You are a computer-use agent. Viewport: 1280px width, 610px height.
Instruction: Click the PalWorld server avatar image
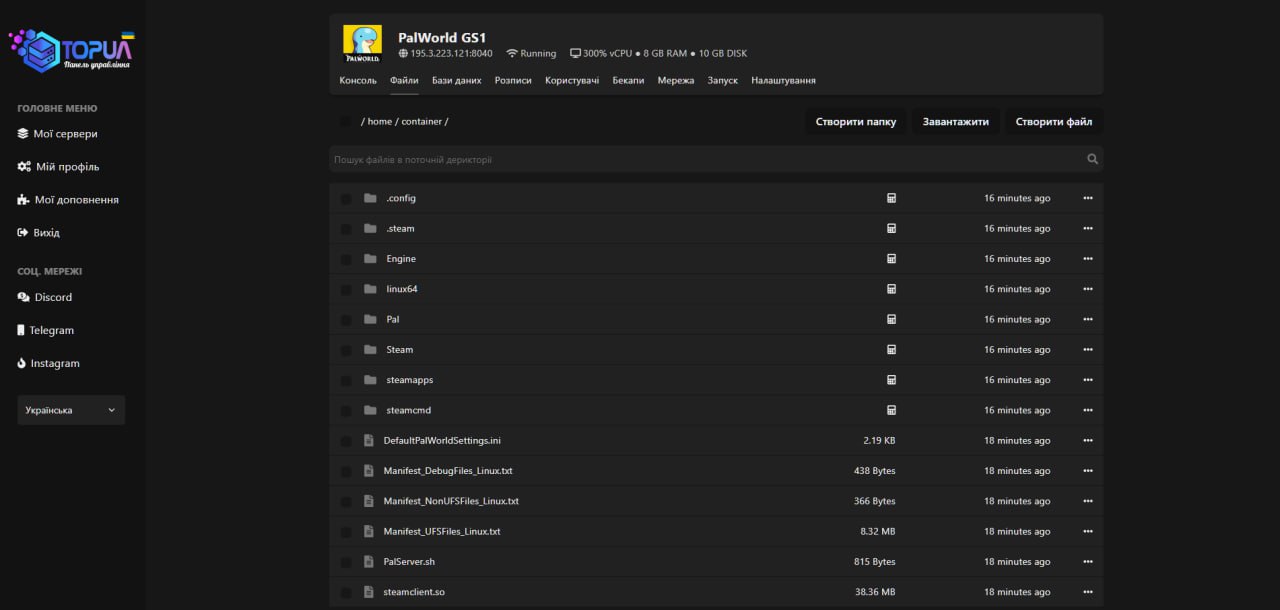click(x=362, y=44)
